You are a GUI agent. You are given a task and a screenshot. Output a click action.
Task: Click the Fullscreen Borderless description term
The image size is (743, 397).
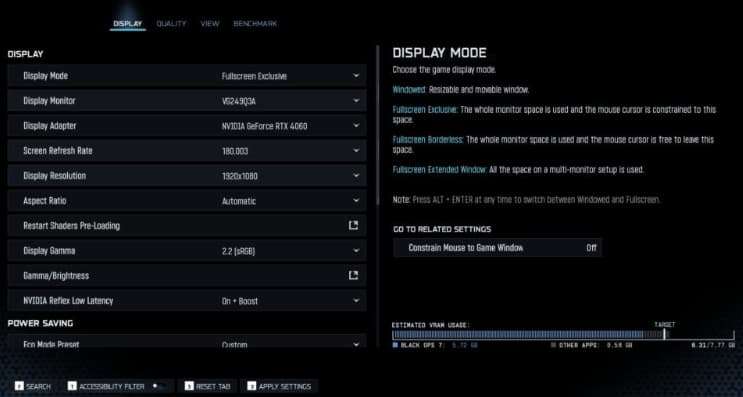(x=428, y=140)
